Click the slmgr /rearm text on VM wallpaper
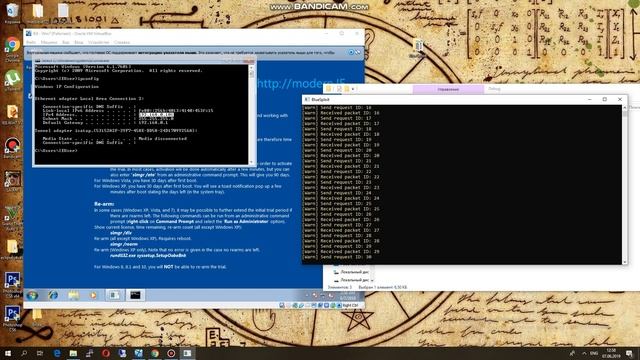The image size is (640, 360). [x=124, y=244]
